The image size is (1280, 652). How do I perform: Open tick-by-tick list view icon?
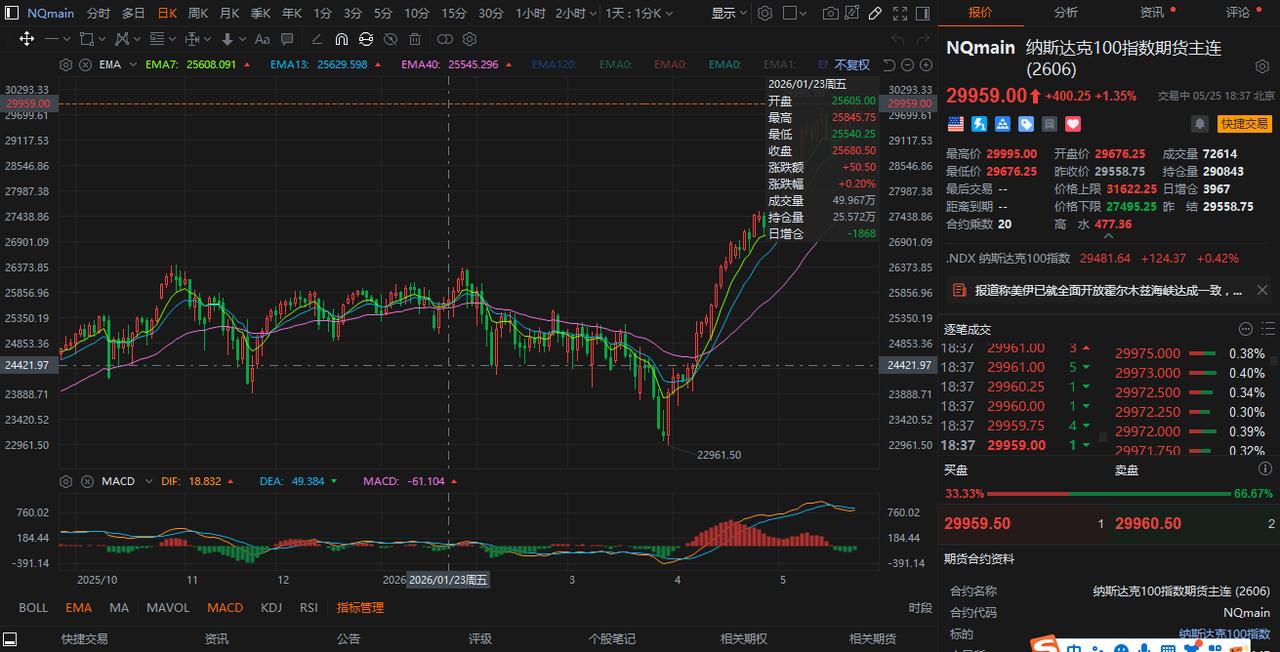click(x=1269, y=329)
